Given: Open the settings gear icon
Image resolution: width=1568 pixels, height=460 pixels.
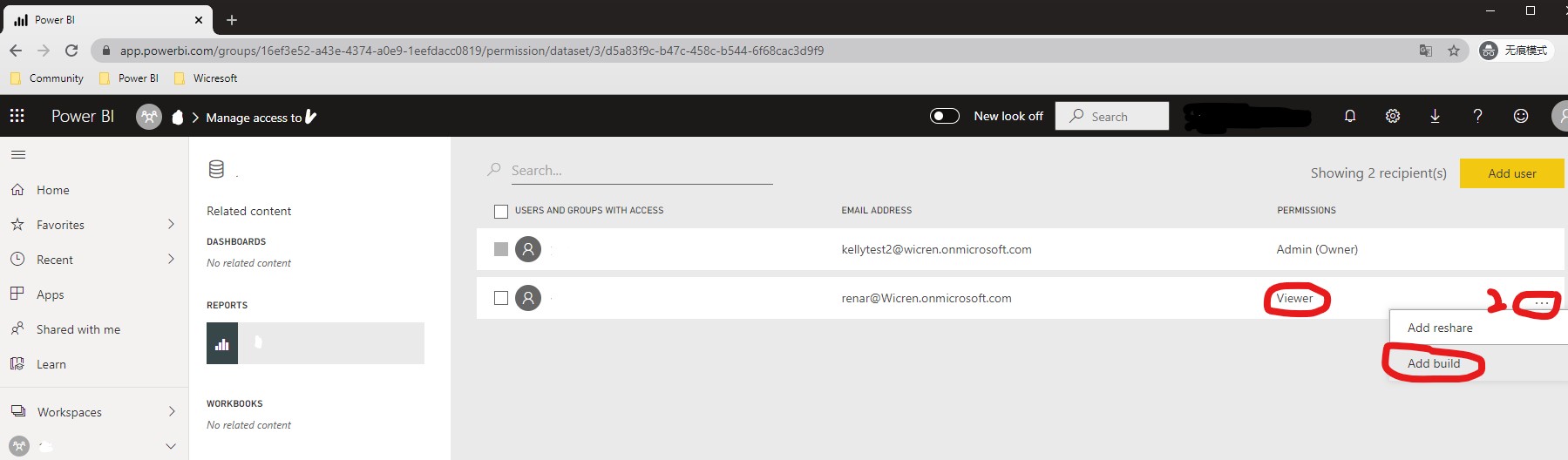Looking at the screenshot, I should tap(1393, 116).
